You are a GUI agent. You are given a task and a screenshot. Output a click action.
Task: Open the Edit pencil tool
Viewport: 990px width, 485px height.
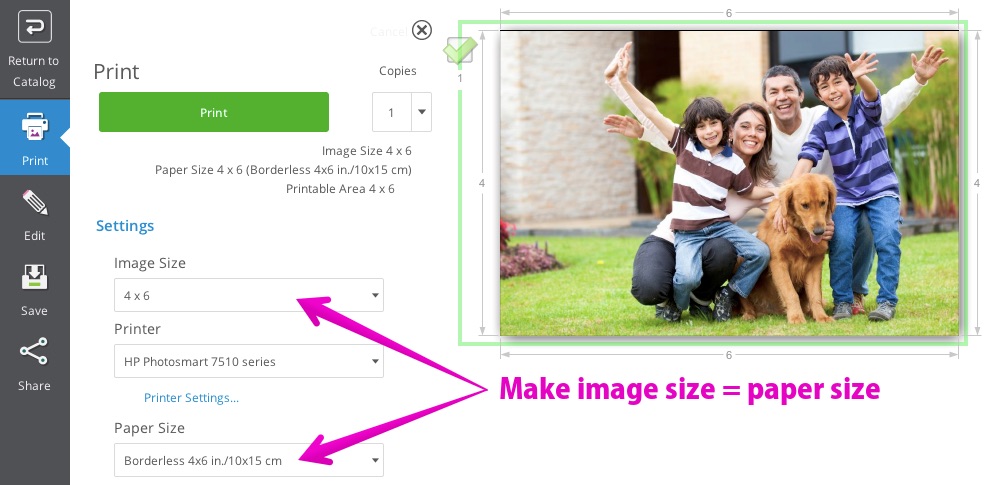pos(35,203)
